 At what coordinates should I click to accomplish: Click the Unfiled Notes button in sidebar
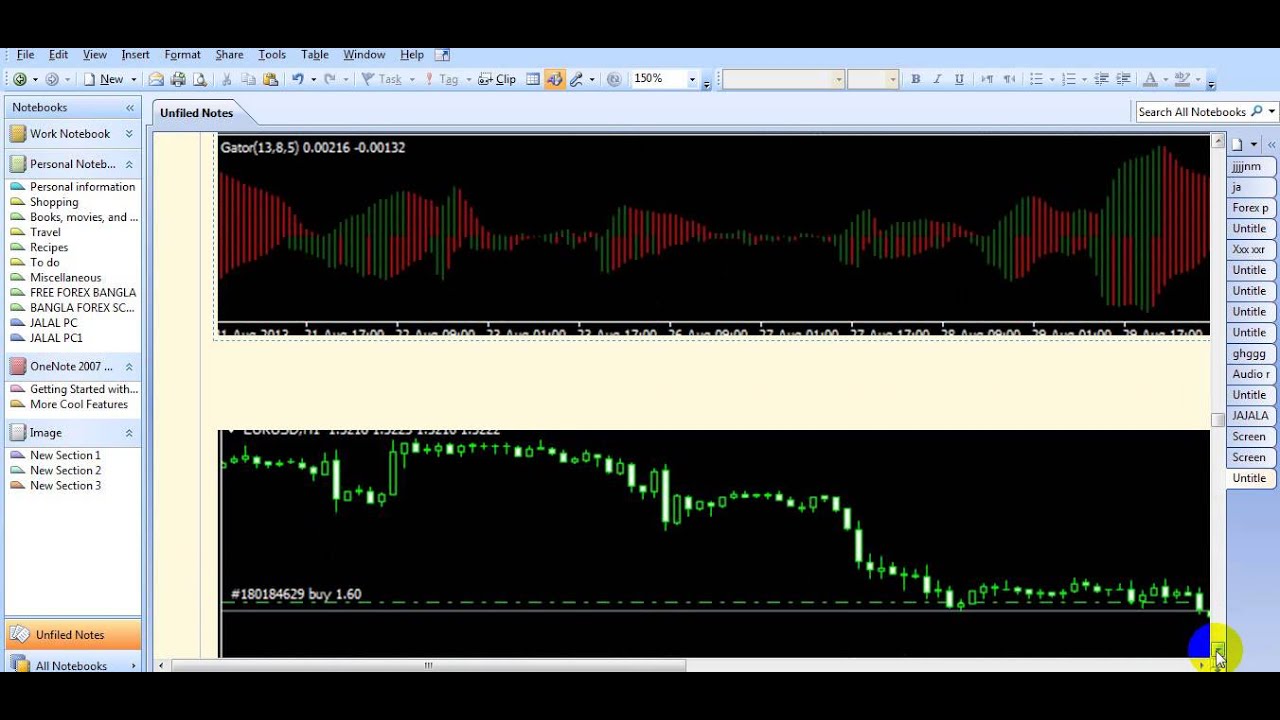(x=73, y=635)
